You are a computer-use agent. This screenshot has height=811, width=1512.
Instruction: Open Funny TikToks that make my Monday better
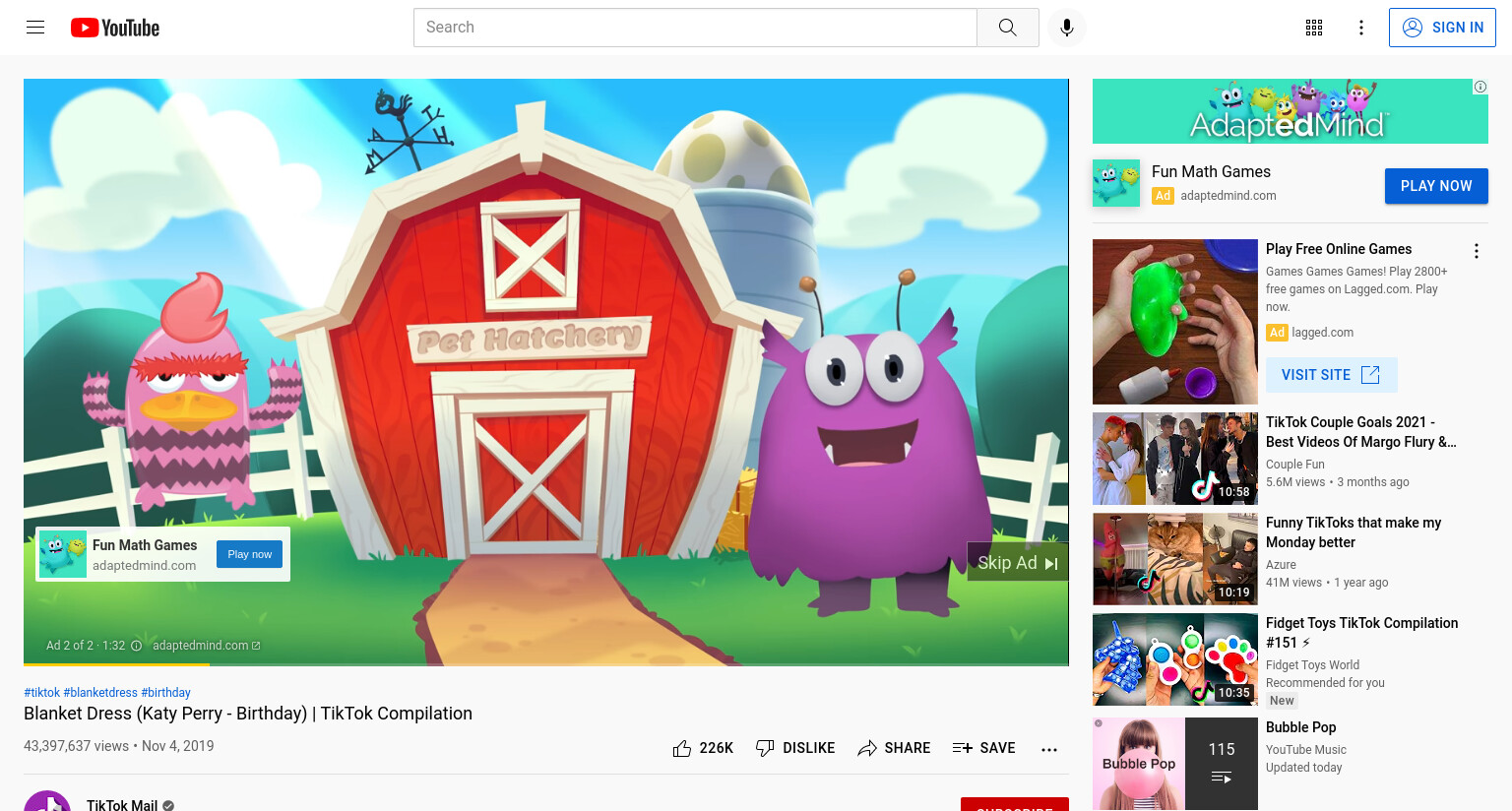click(x=1354, y=532)
